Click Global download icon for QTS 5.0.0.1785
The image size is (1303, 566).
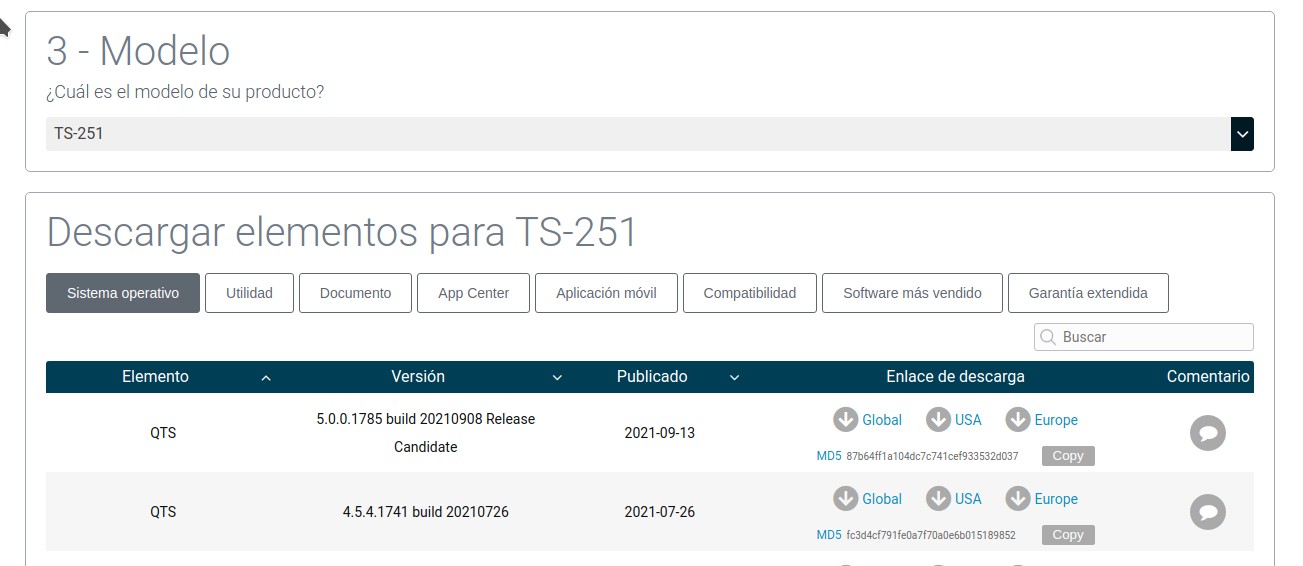[846, 420]
